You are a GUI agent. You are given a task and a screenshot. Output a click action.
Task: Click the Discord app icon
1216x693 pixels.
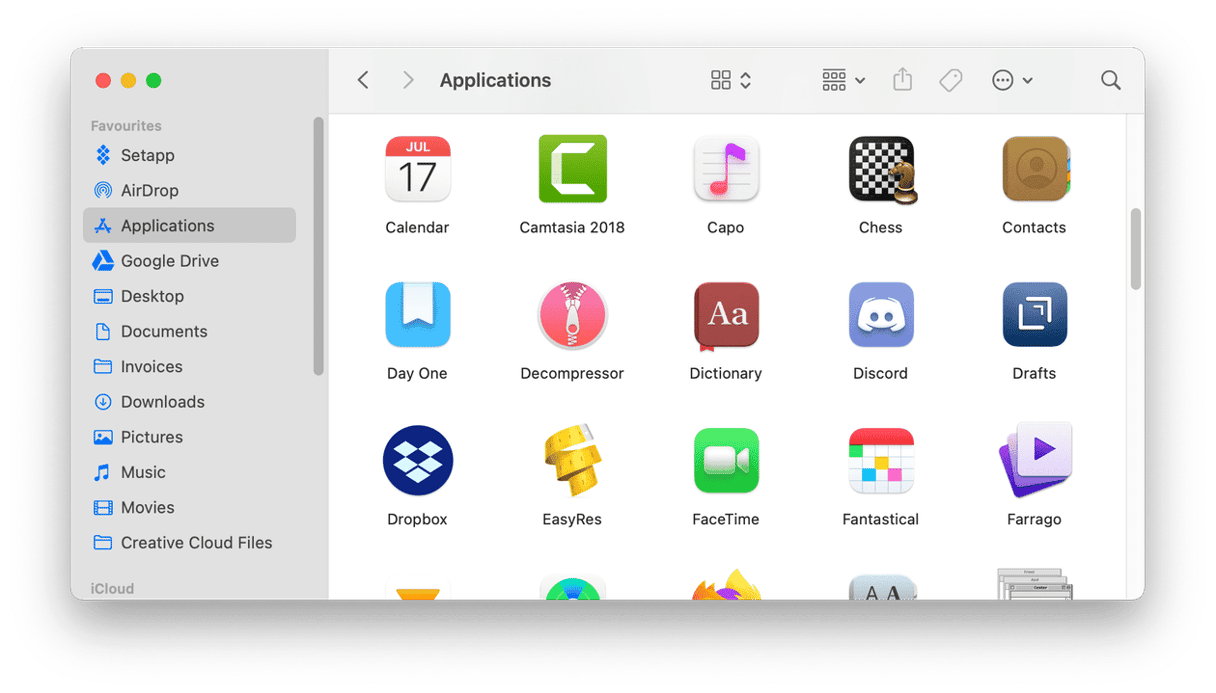[x=880, y=315]
